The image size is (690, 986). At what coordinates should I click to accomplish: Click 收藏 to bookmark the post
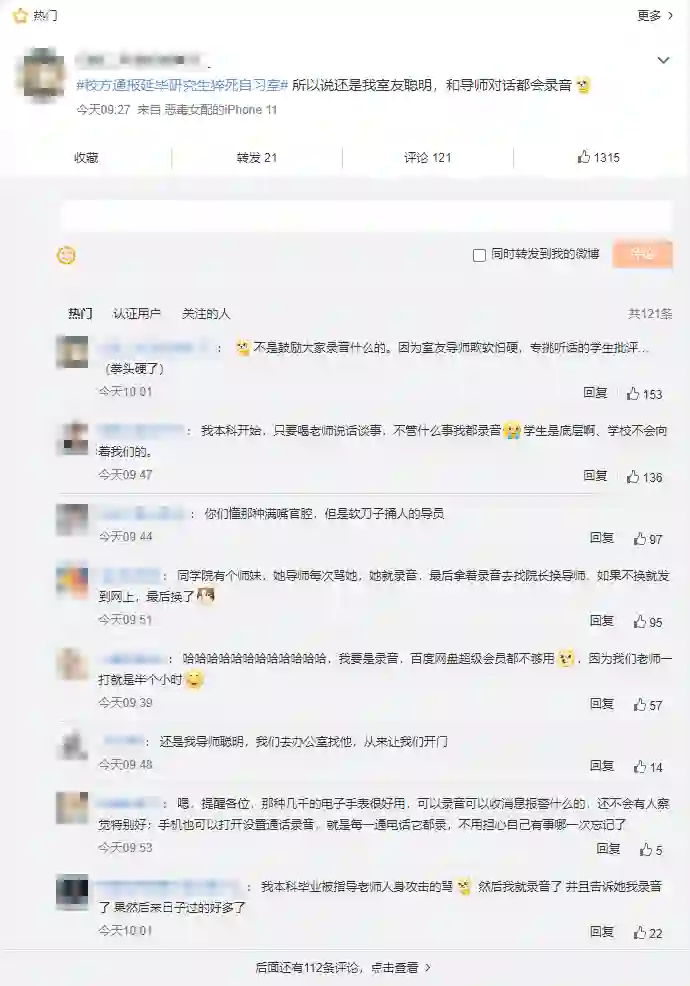point(86,157)
